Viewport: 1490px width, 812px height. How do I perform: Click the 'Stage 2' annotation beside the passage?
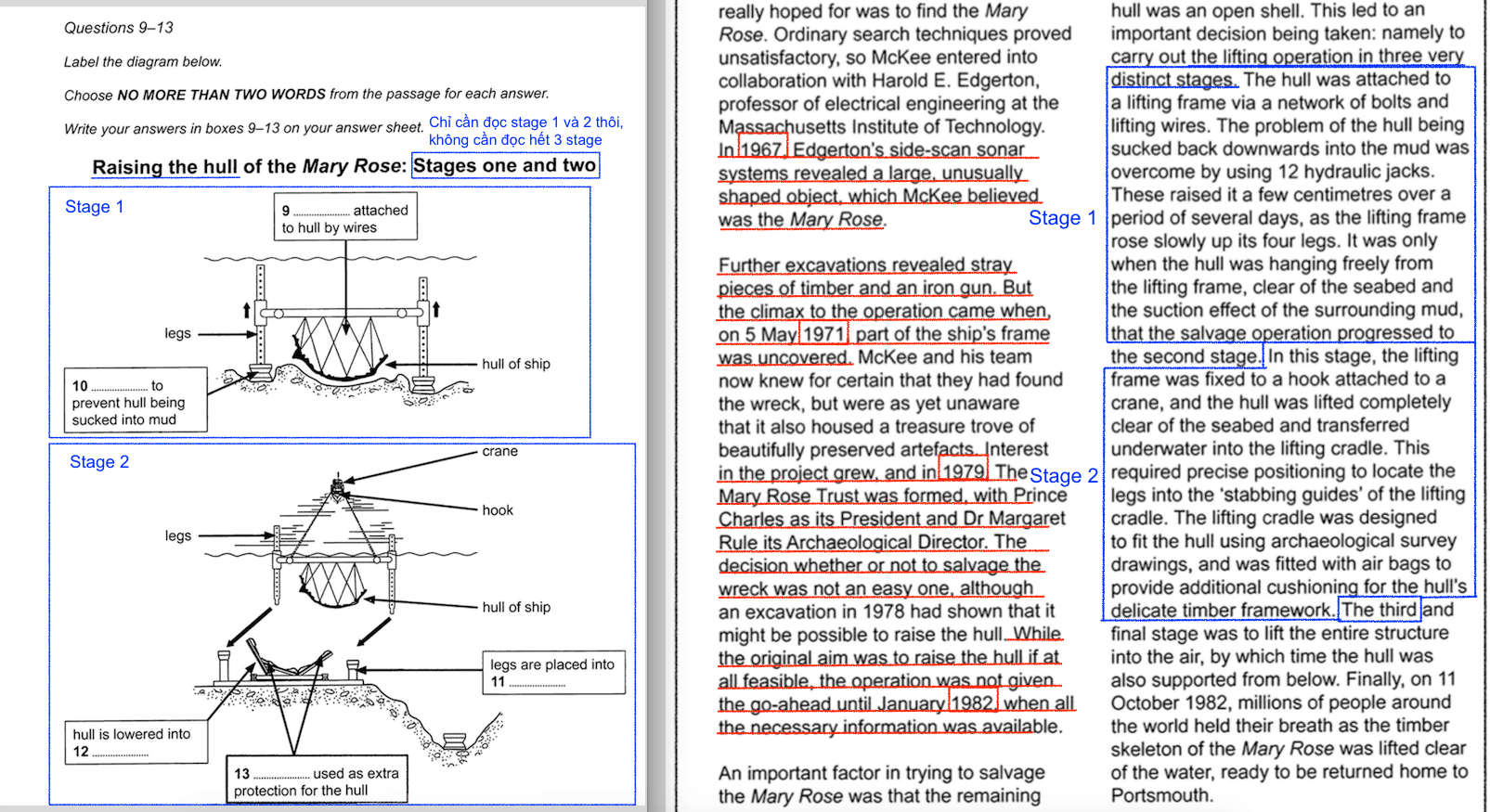(1064, 476)
